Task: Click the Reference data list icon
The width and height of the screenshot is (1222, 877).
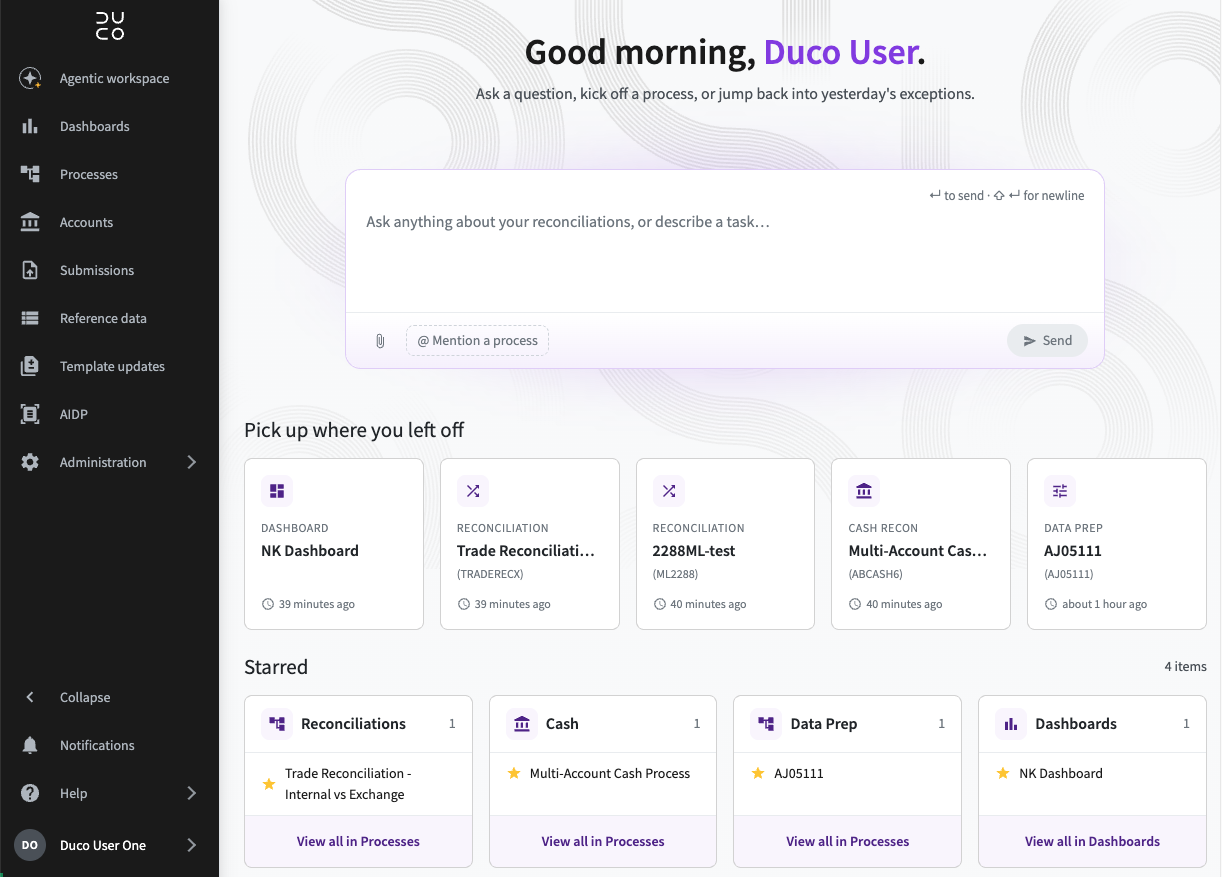Action: click(x=30, y=318)
